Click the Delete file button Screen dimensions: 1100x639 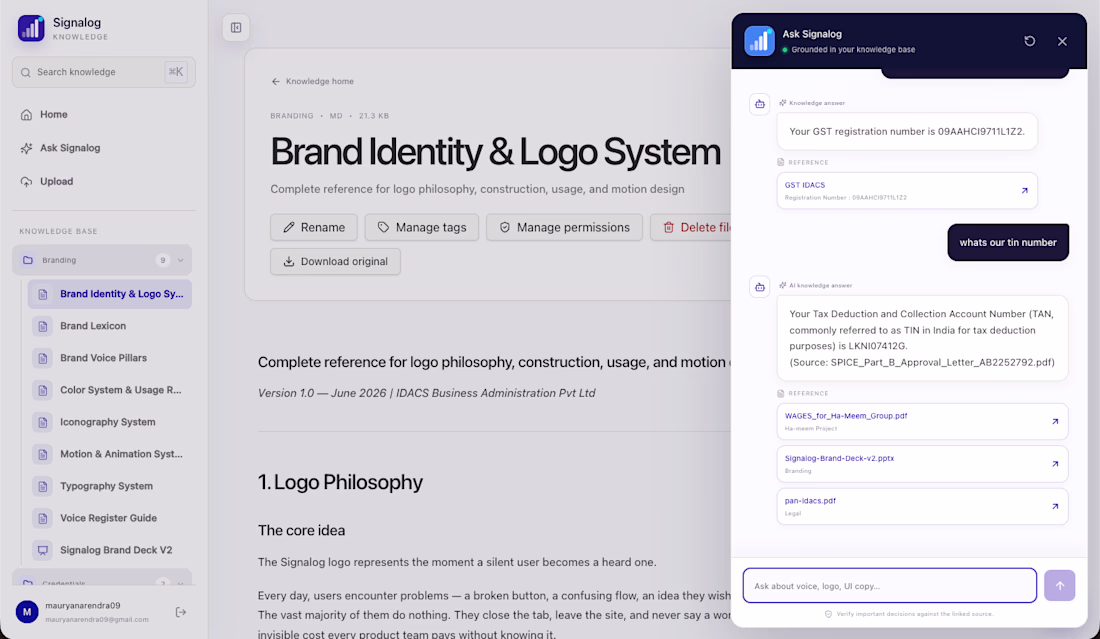[691, 227]
